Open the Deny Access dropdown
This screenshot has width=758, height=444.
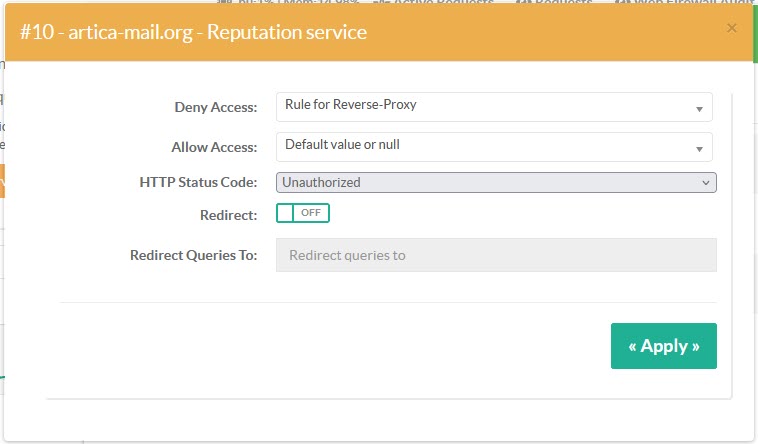[x=485, y=107]
